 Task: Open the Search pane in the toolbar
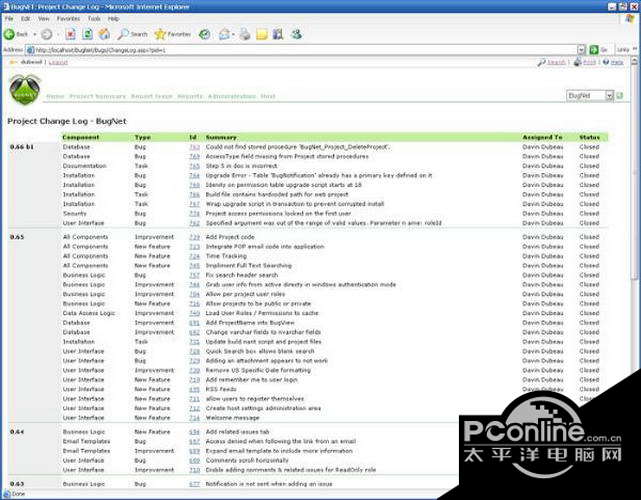pos(132,34)
